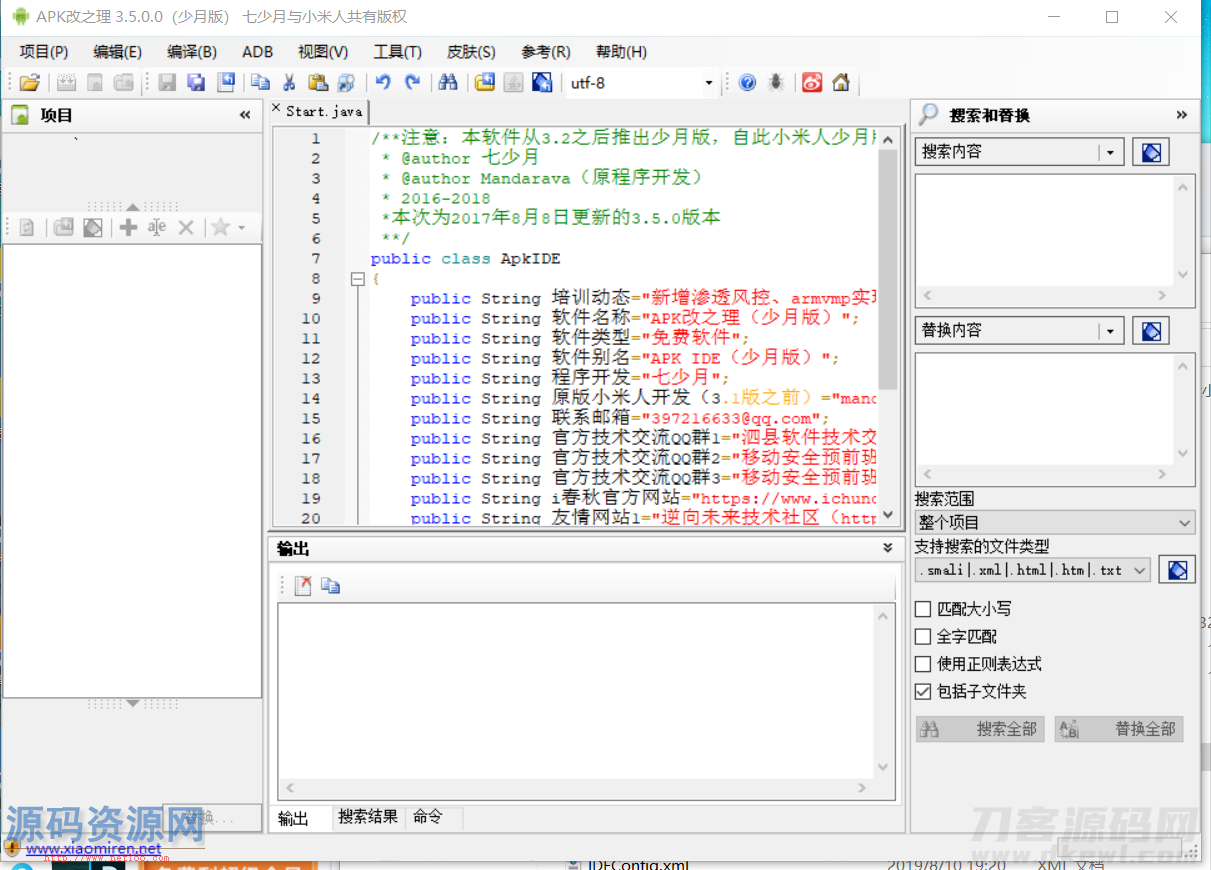This screenshot has height=870, width=1211.
Task: Click the red Weibo icon
Action: (x=812, y=83)
